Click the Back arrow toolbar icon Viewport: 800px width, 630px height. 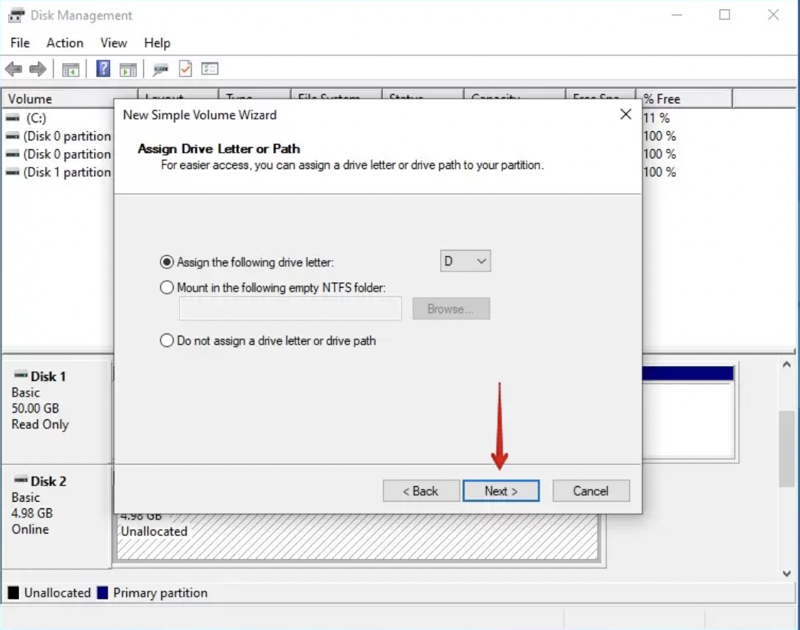point(13,69)
